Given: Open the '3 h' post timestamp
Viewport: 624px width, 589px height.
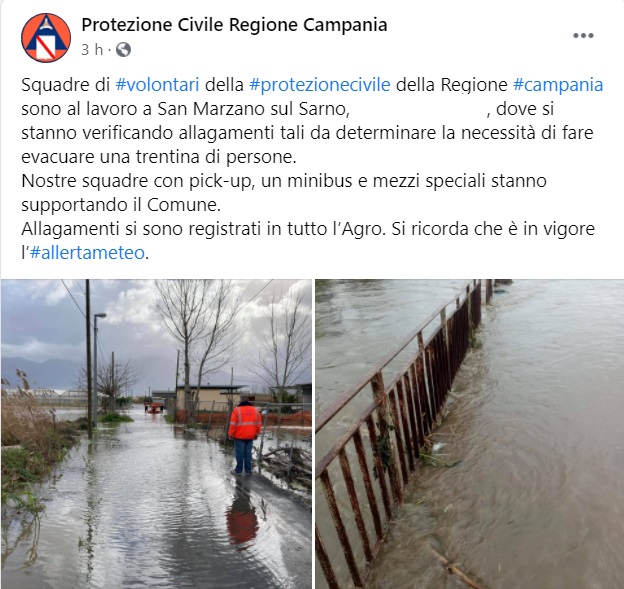Looking at the screenshot, I should [x=92, y=50].
